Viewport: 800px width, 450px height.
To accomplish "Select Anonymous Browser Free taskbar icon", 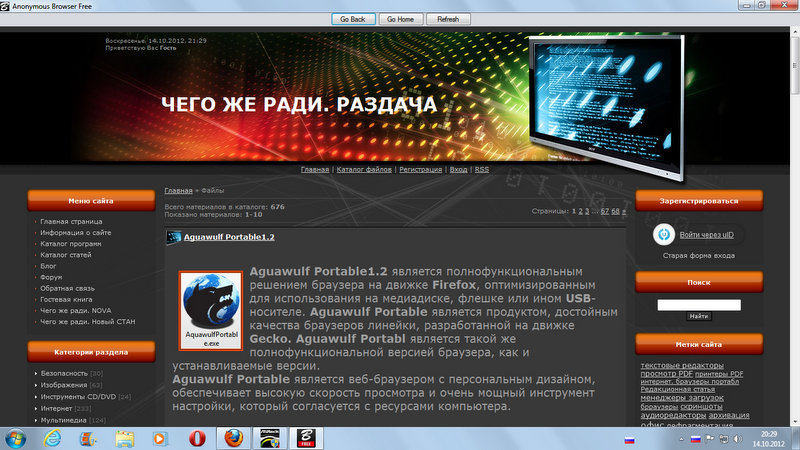I will click(306, 439).
